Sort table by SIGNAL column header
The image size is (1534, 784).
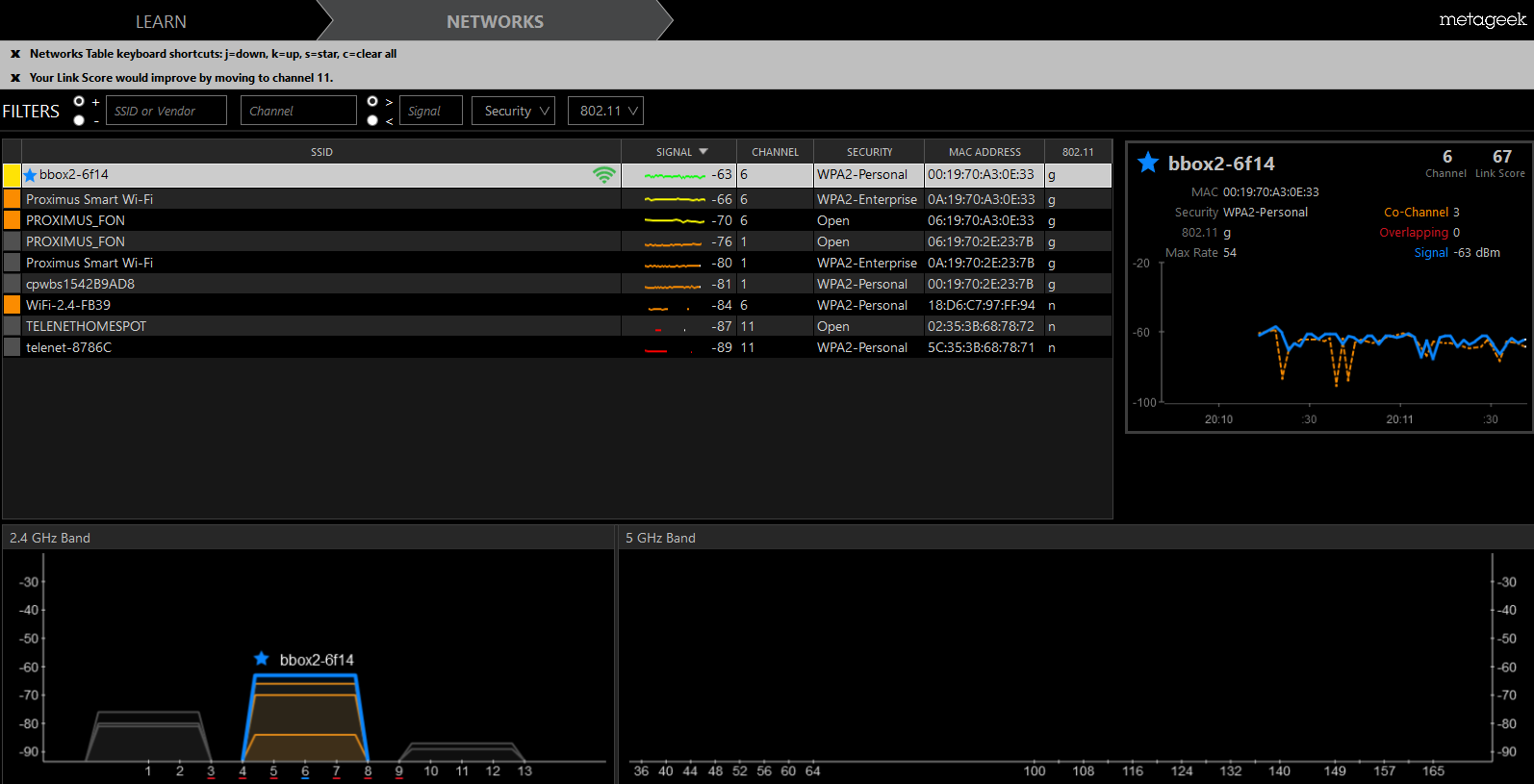click(x=679, y=152)
